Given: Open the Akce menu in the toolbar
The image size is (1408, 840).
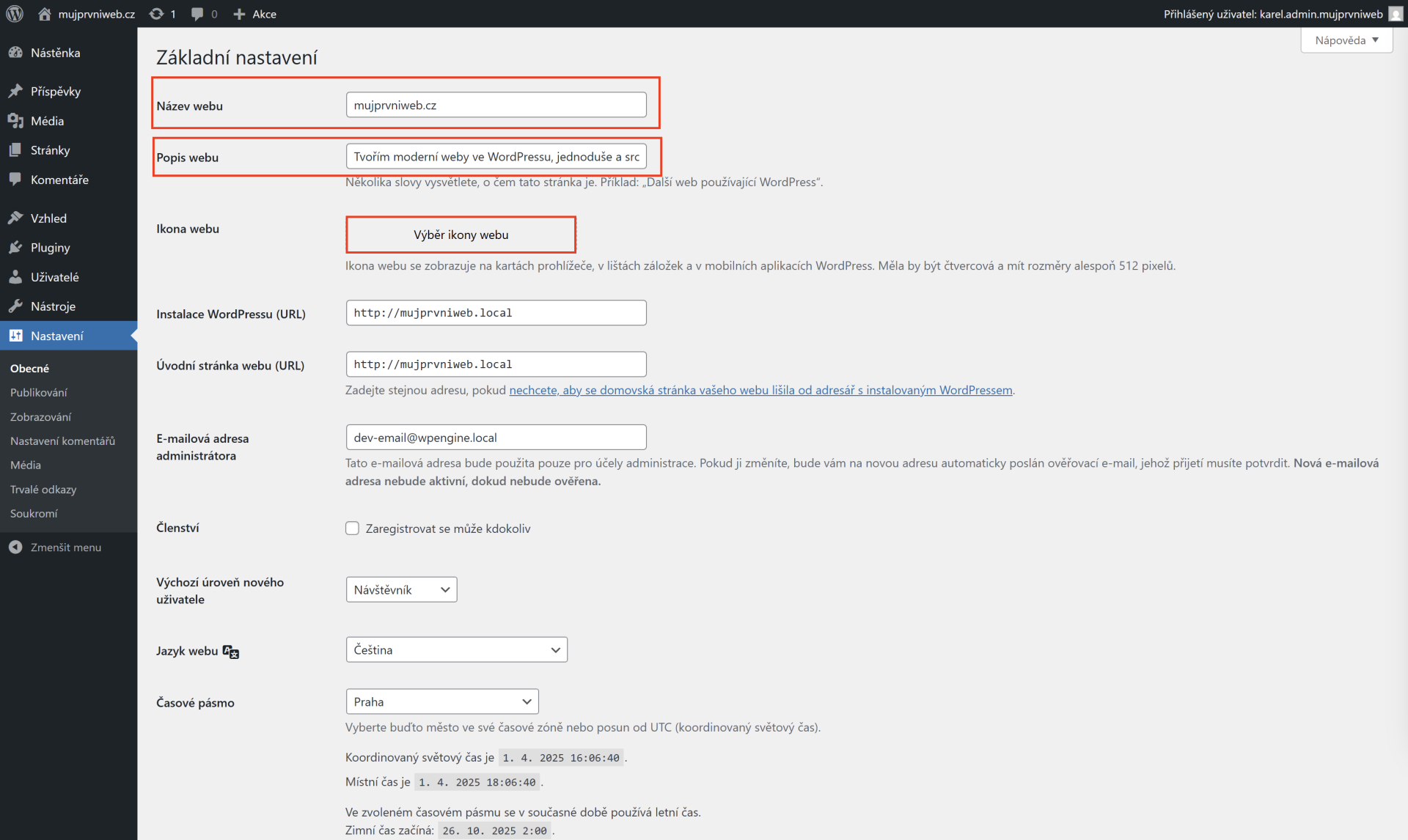Looking at the screenshot, I should 254,13.
